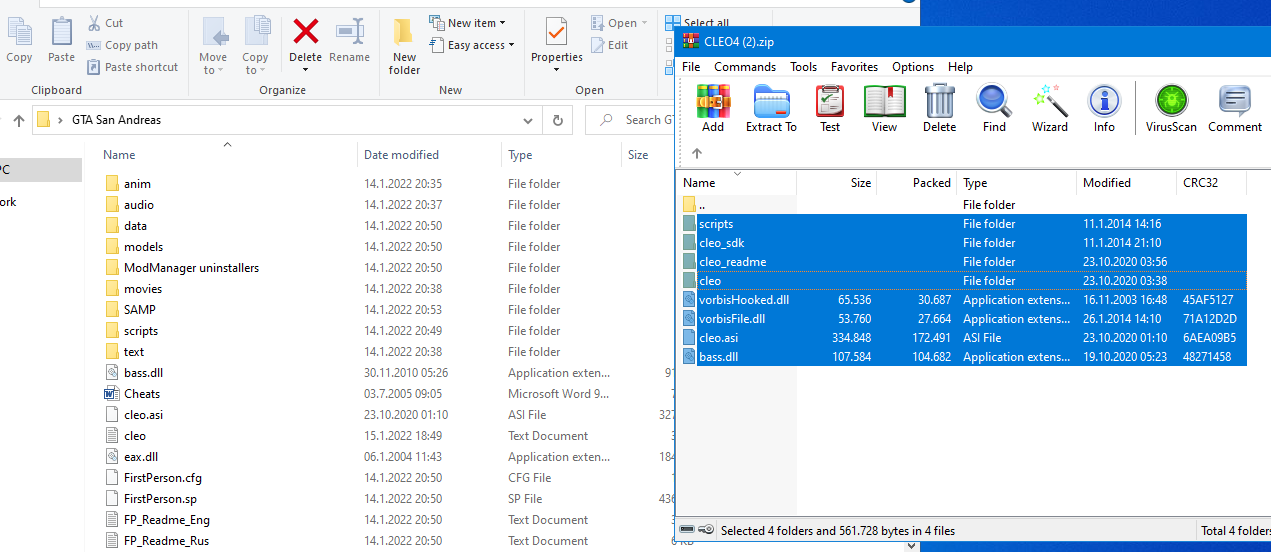Go up one level in WinRAR
Screen dimensions: 1271x552
(x=697, y=153)
